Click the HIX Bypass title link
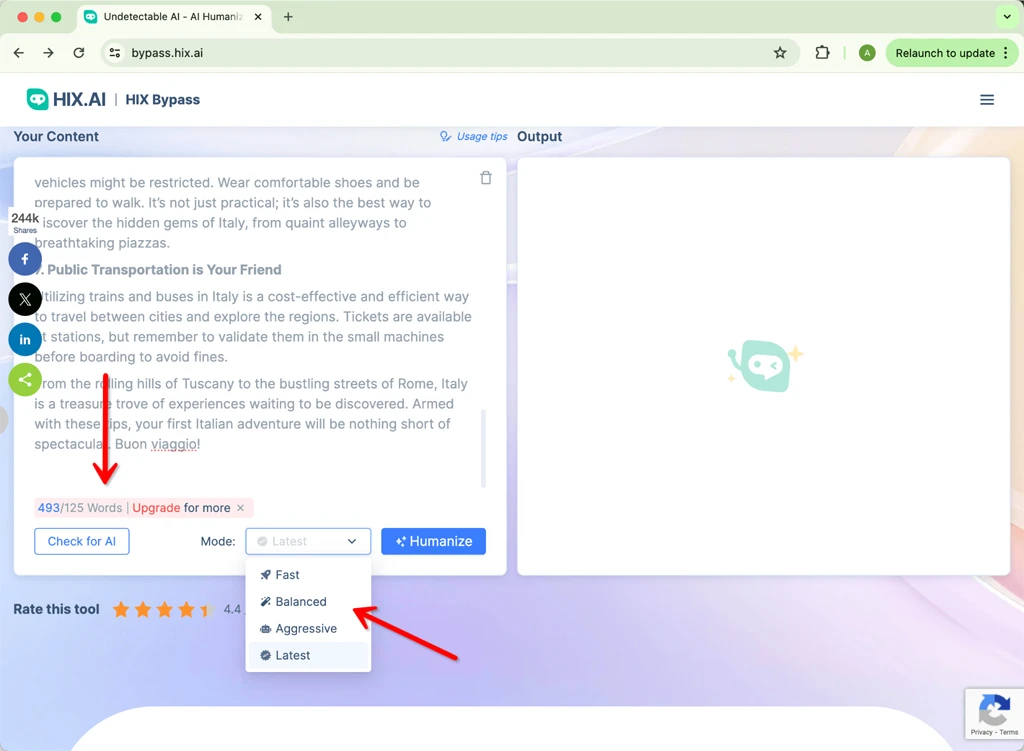1024x751 pixels. (x=163, y=99)
